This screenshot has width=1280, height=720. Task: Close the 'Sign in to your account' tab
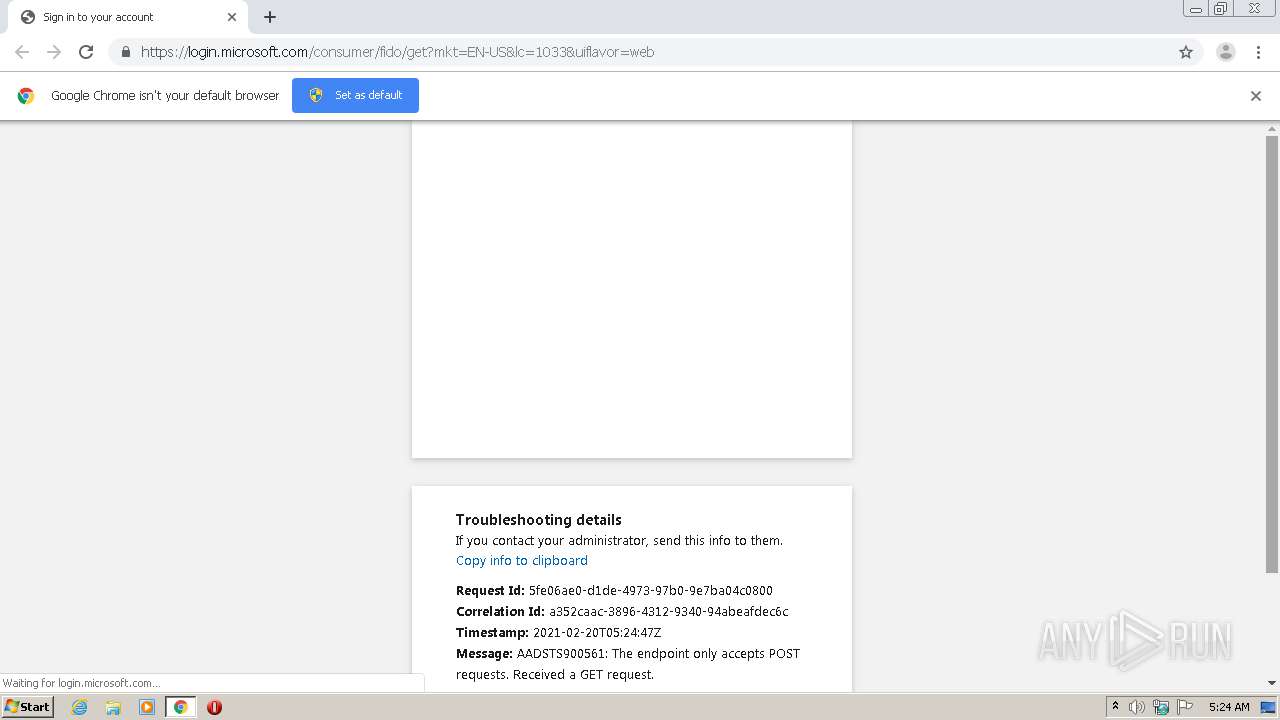click(232, 17)
